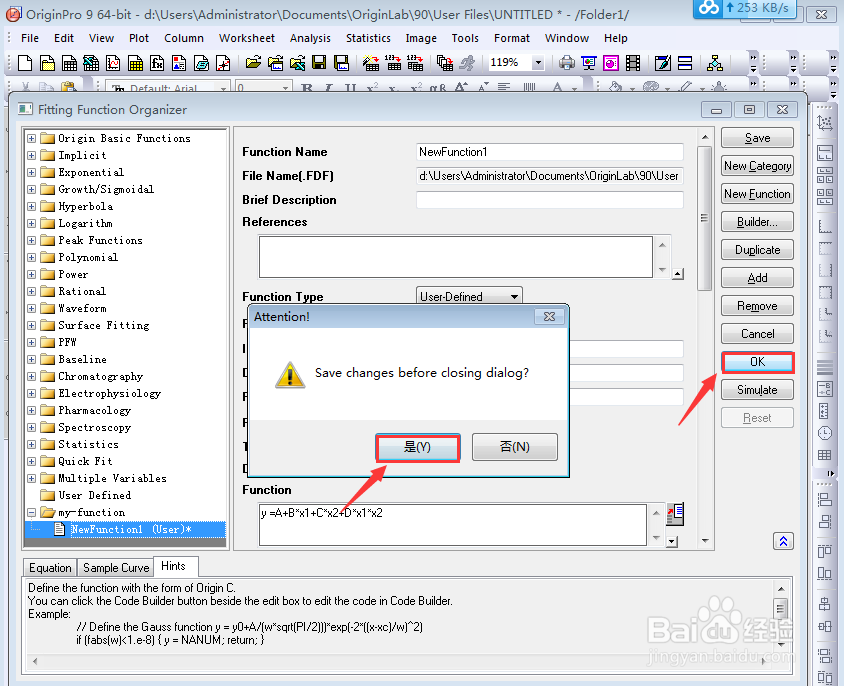Click the Save Project floppy disk icon
The image size is (844, 686).
[x=319, y=63]
